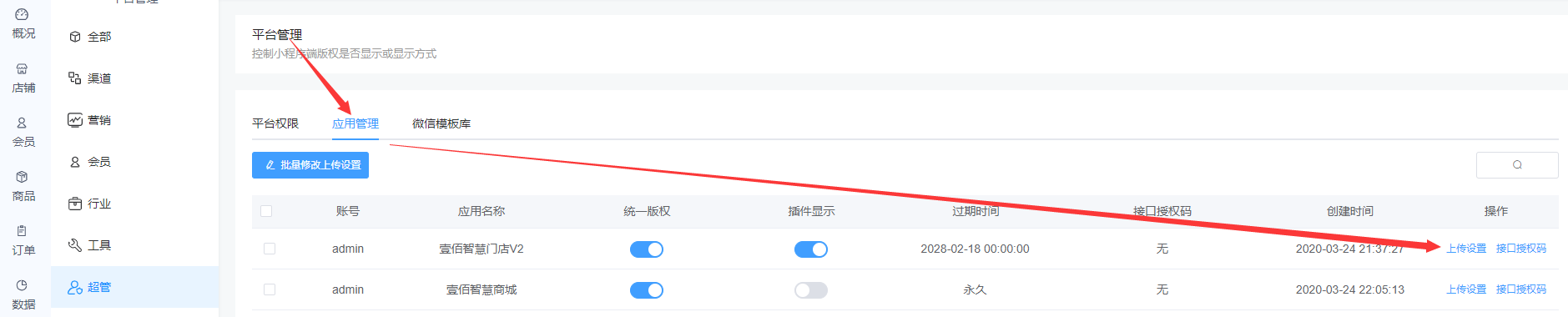
Task: Open the 商品 goods icon in sidebar
Action: click(23, 186)
